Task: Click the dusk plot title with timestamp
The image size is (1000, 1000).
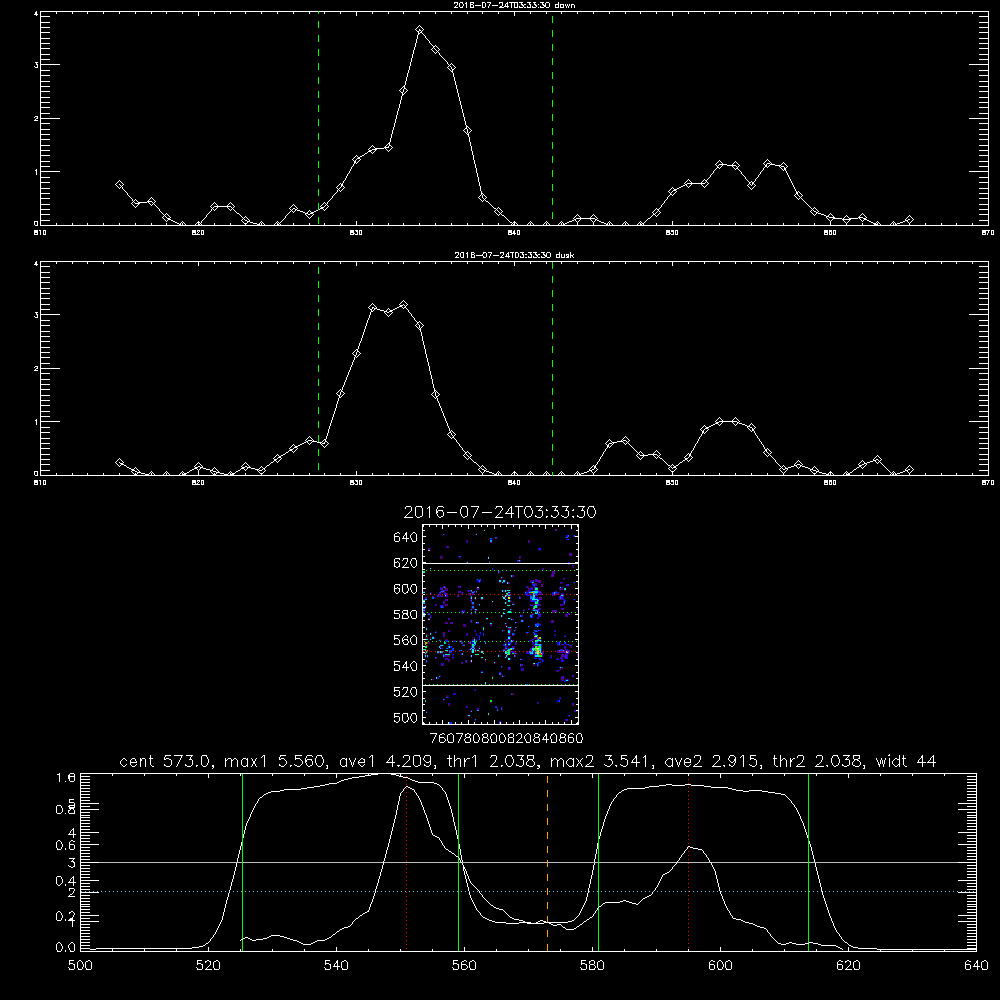Action: tap(514, 255)
